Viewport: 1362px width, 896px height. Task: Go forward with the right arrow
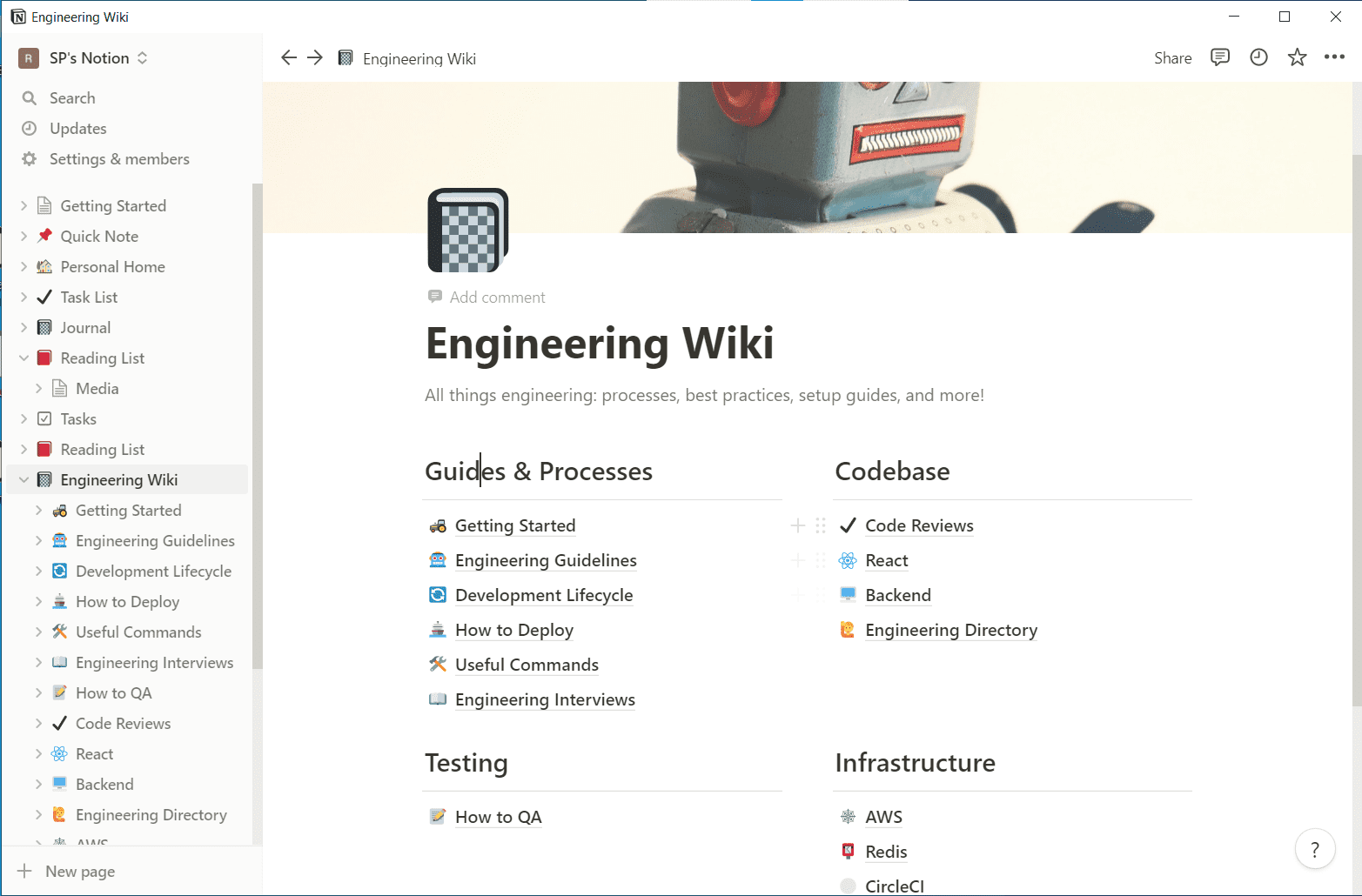[x=315, y=57]
